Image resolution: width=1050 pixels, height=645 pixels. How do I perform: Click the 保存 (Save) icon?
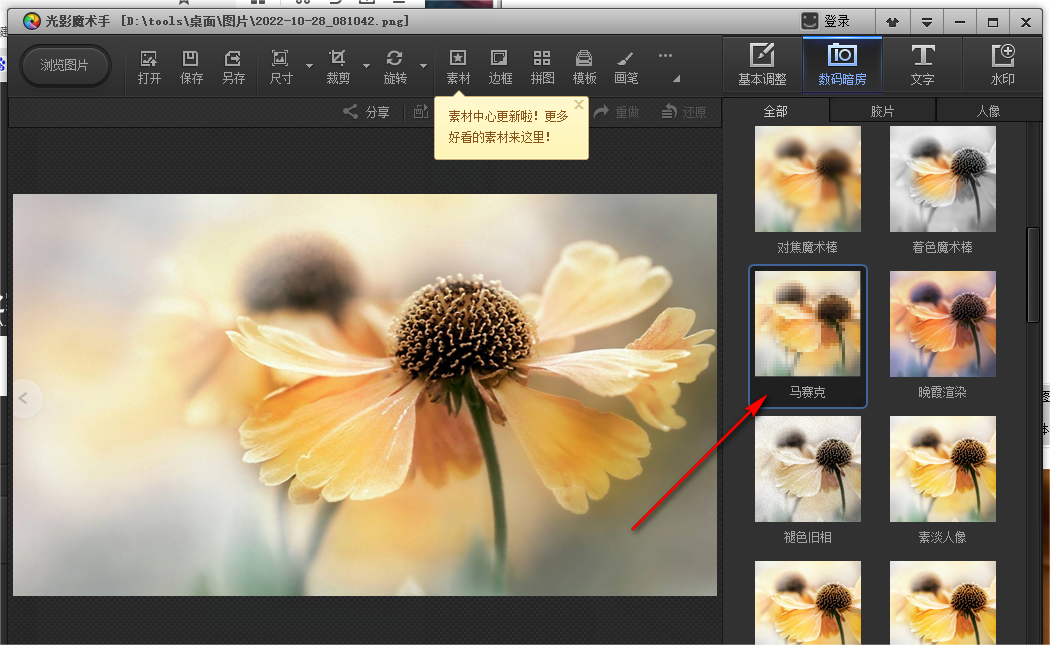point(190,66)
